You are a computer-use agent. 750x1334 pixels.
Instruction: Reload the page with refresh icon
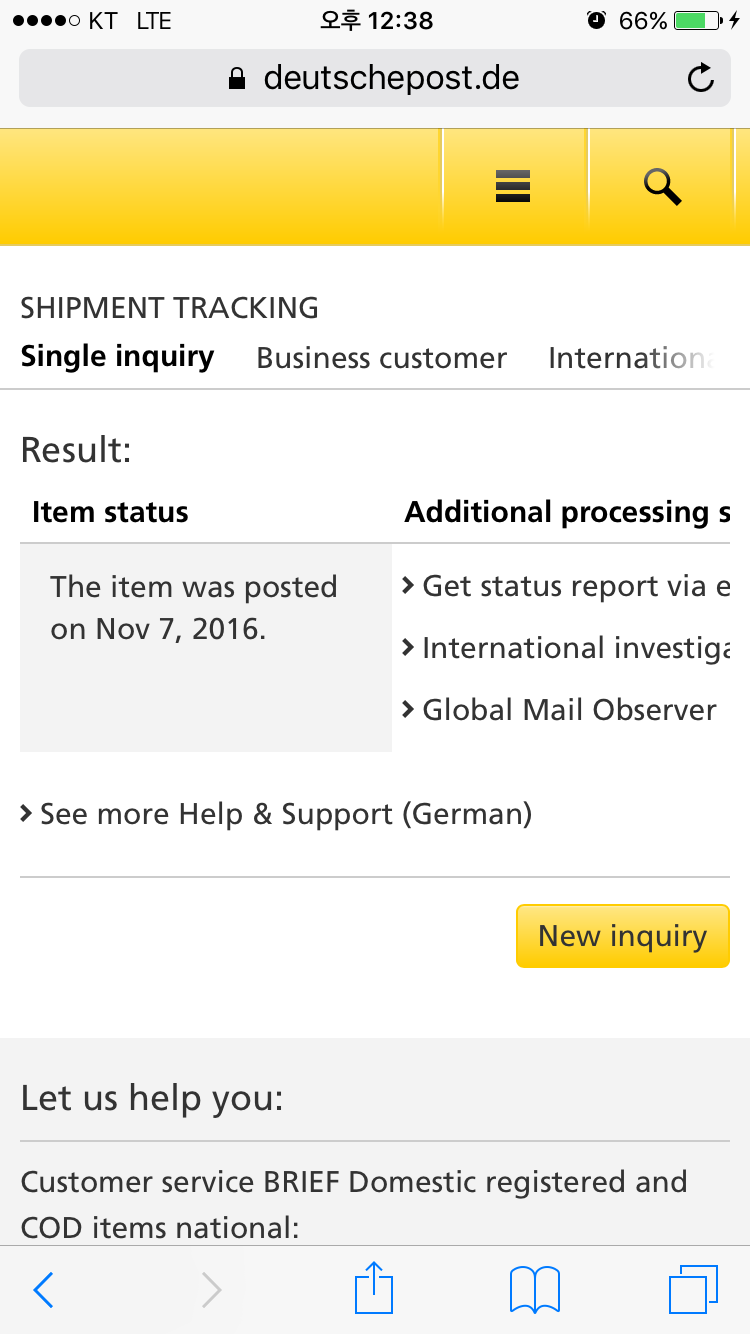click(x=701, y=78)
